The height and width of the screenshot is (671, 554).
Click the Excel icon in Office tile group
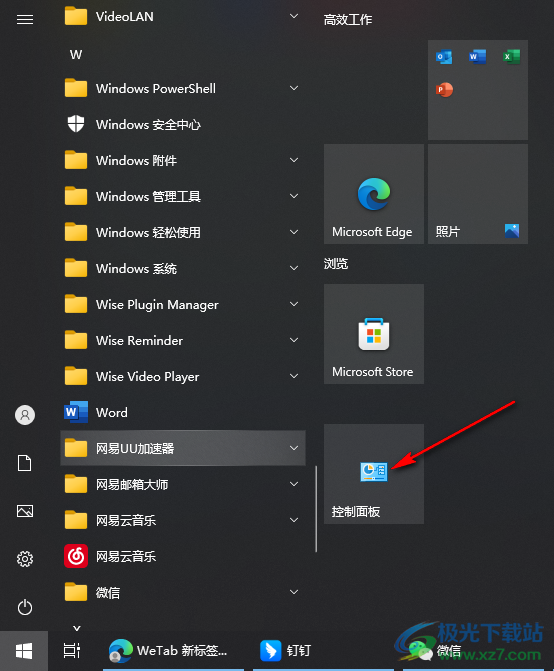point(511,56)
